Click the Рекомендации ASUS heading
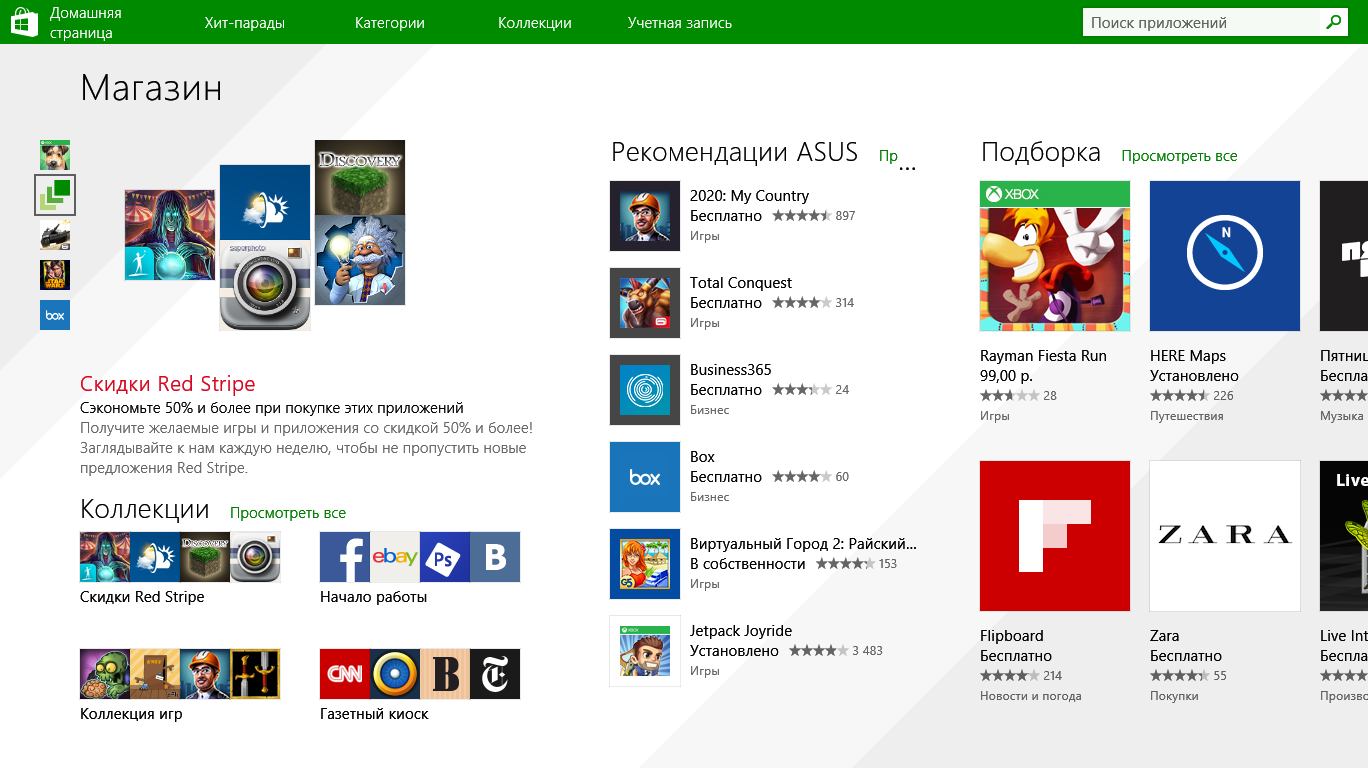 734,152
